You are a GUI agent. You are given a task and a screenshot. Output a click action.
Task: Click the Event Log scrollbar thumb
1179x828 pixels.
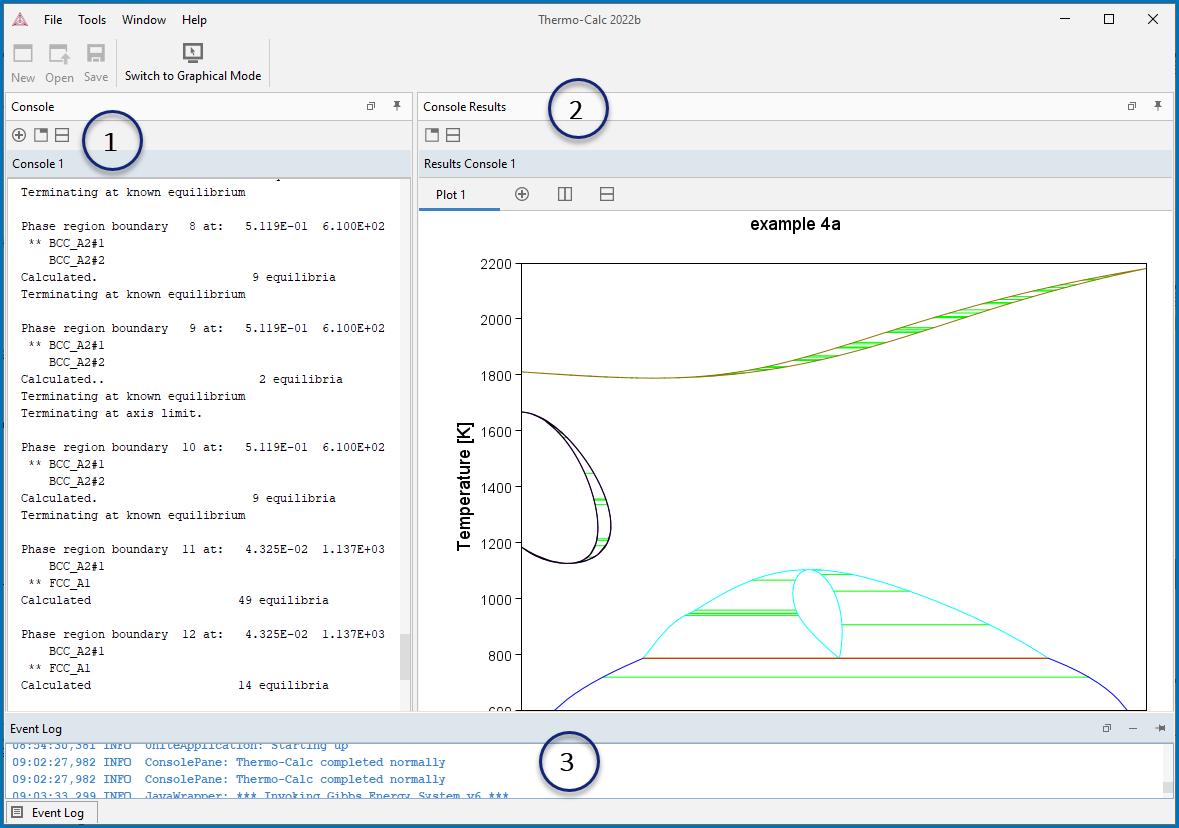[x=1167, y=787]
